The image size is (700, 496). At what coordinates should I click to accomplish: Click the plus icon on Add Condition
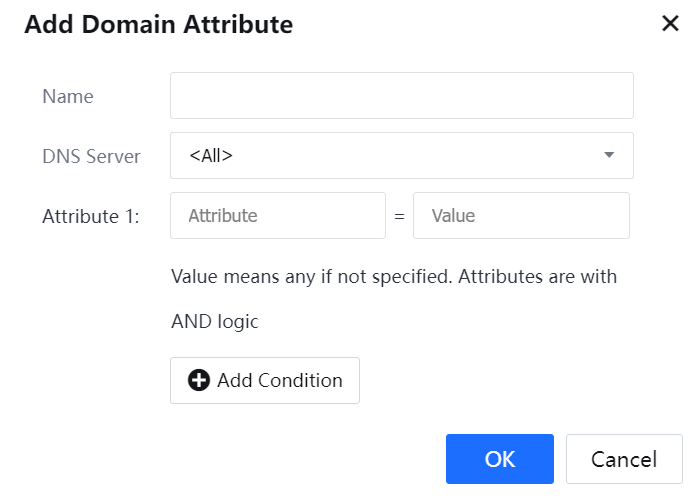199,380
